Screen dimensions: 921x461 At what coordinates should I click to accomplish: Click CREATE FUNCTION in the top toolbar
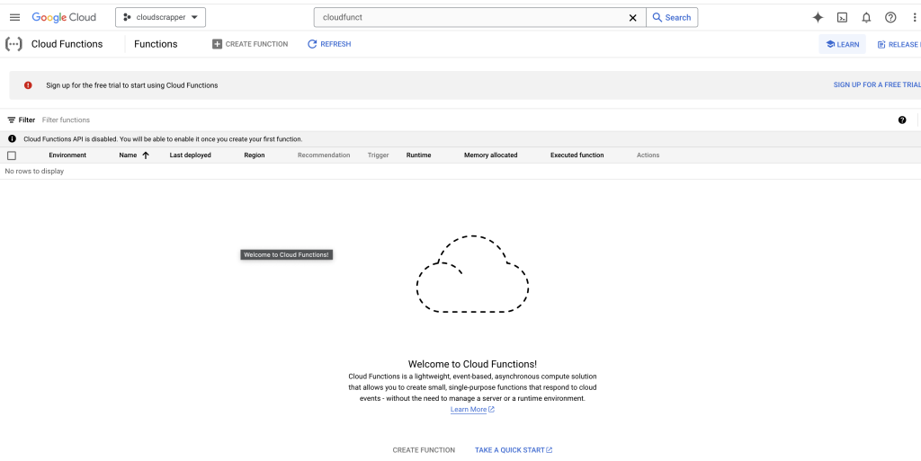[x=250, y=44]
